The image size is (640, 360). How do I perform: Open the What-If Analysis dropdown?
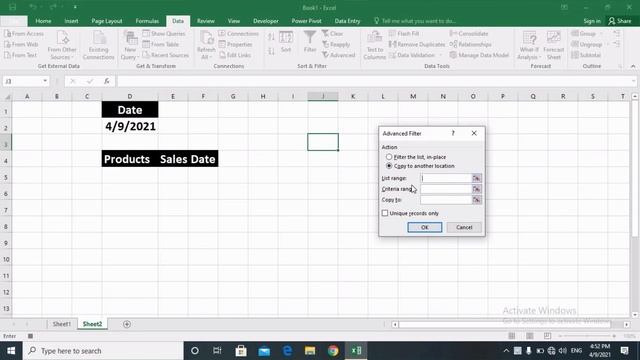point(529,45)
